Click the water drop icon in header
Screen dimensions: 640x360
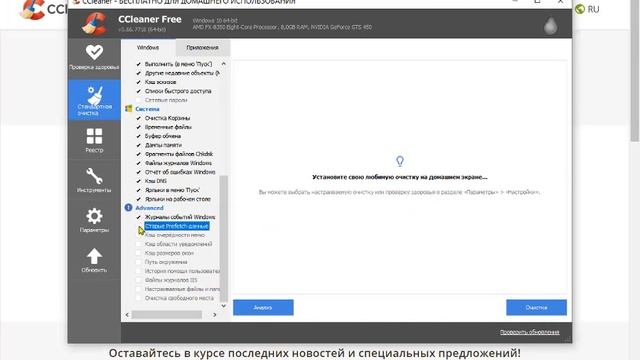pyautogui.click(x=551, y=25)
